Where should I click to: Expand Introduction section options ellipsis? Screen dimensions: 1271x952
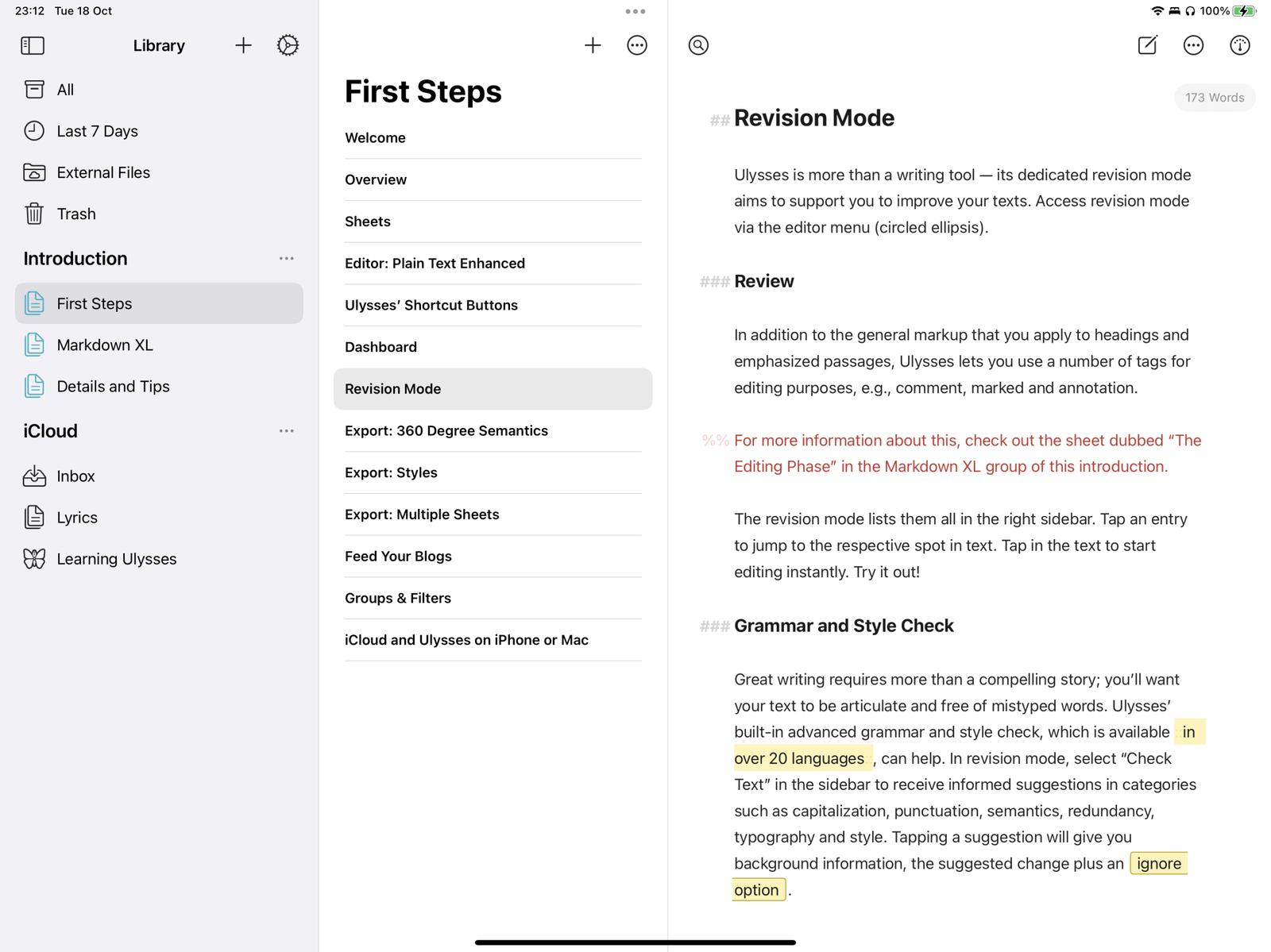287,259
